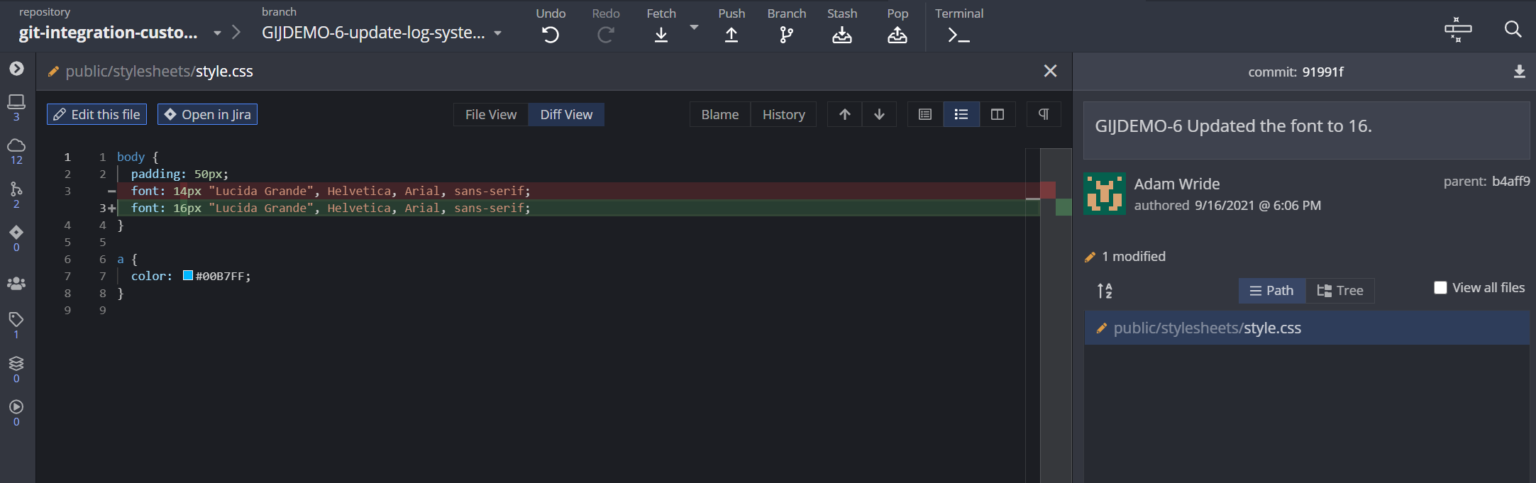Switch to split side-by-side diff layout
The image size is (1536, 483).
point(997,114)
